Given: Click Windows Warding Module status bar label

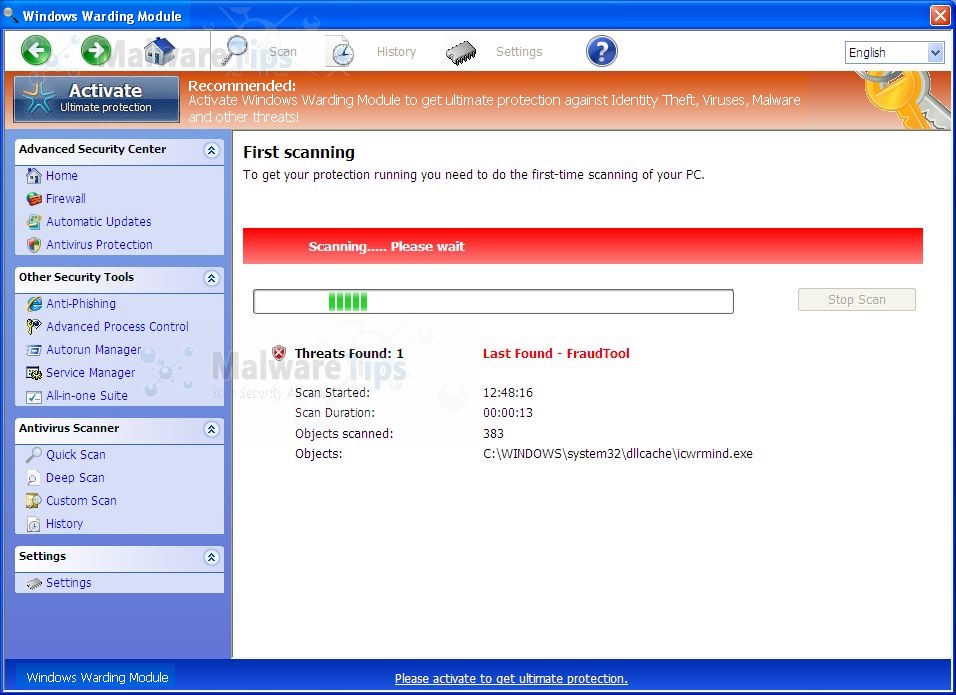Looking at the screenshot, I should pos(98,677).
